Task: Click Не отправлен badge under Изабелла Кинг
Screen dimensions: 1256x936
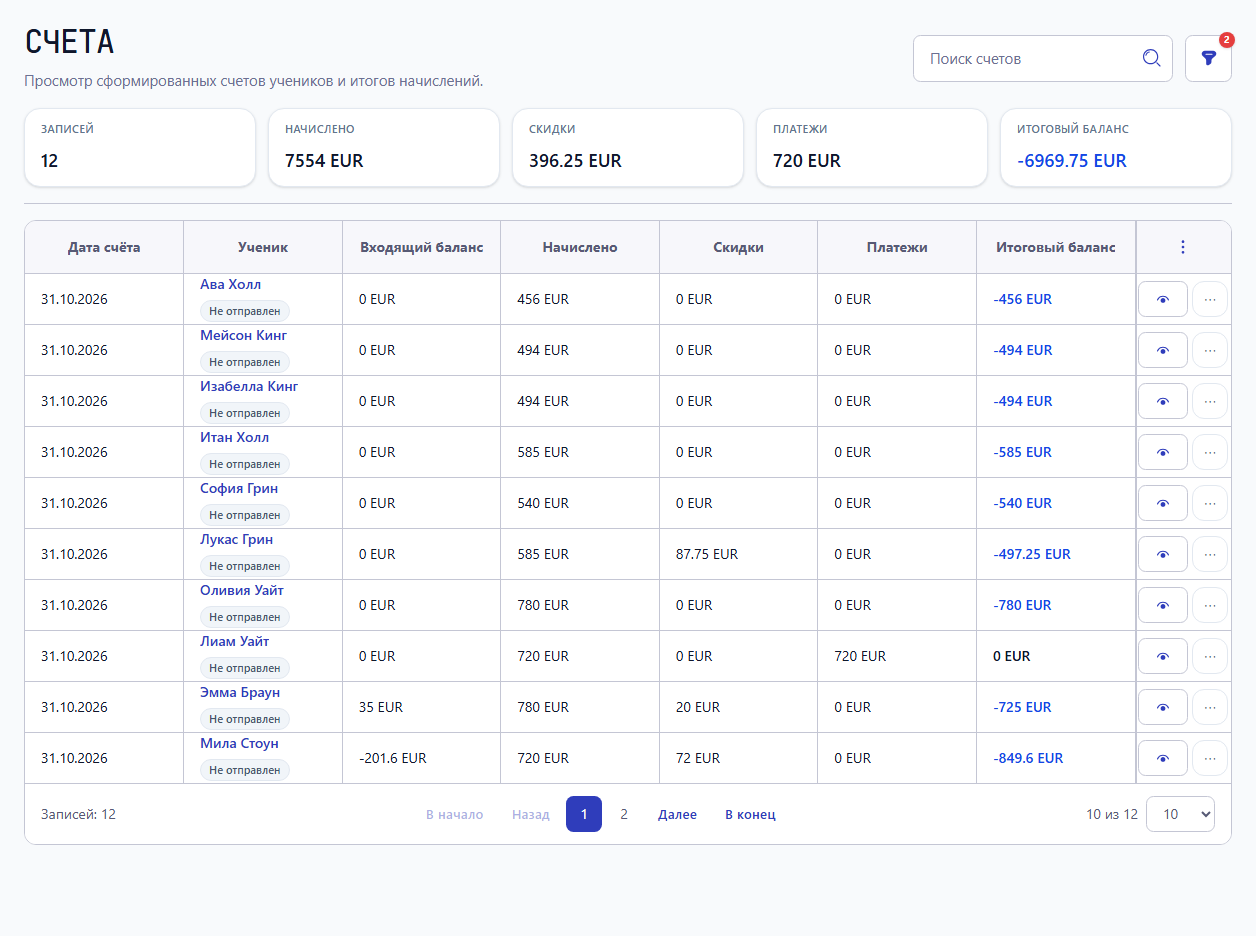Action: tap(245, 413)
